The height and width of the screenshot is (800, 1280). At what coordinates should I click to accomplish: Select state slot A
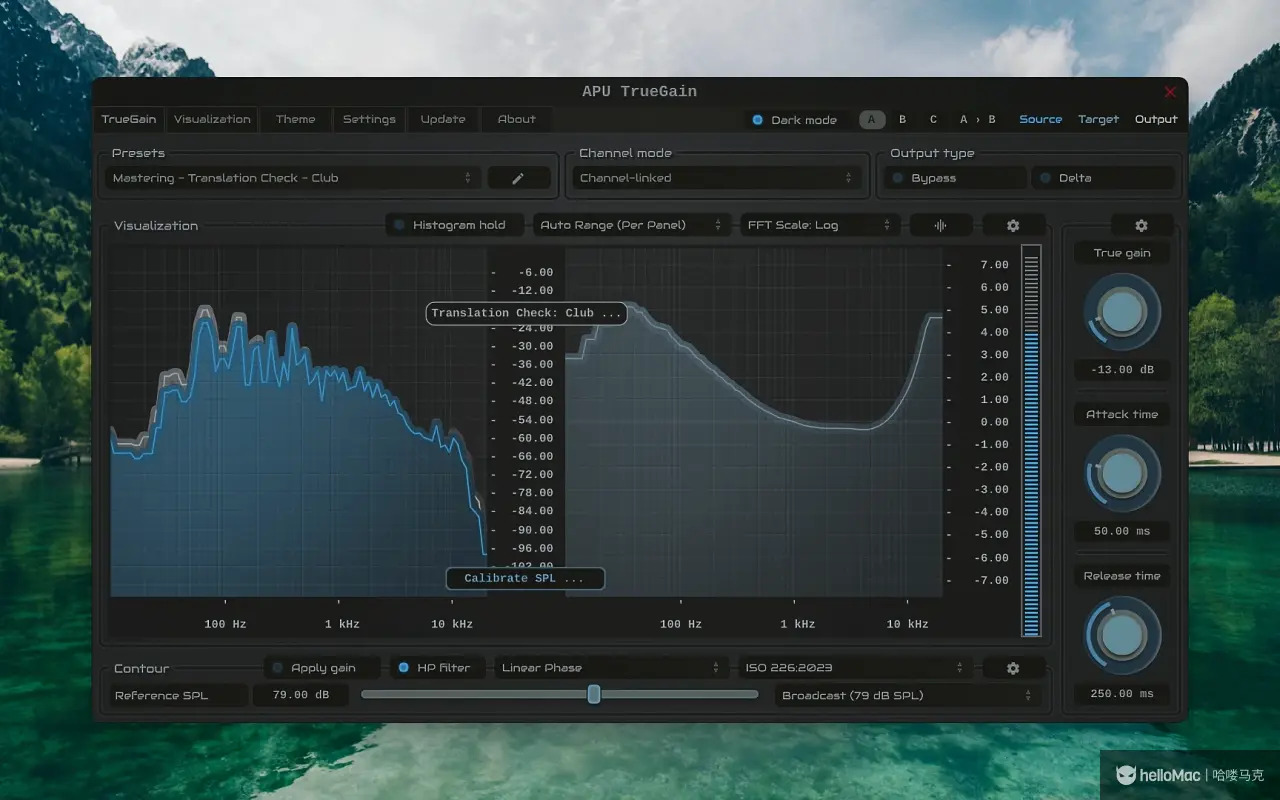point(871,120)
